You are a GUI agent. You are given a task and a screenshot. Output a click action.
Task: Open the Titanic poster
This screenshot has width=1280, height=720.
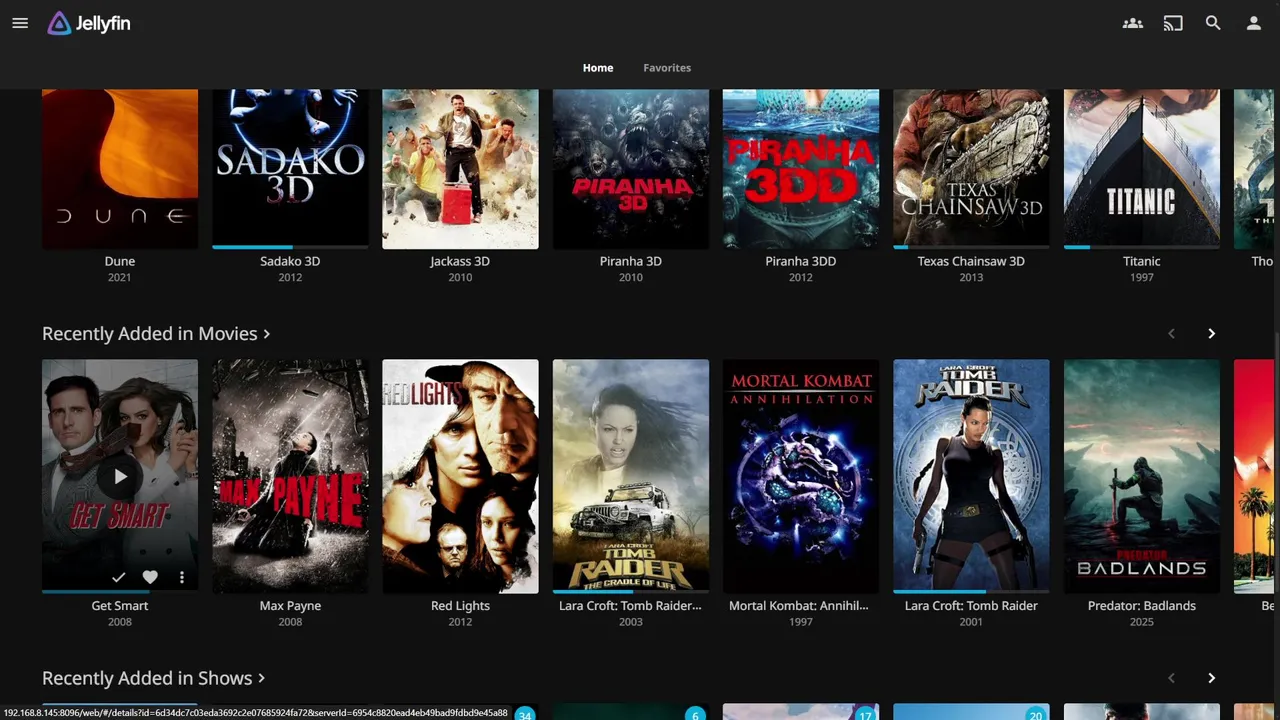point(1142,169)
